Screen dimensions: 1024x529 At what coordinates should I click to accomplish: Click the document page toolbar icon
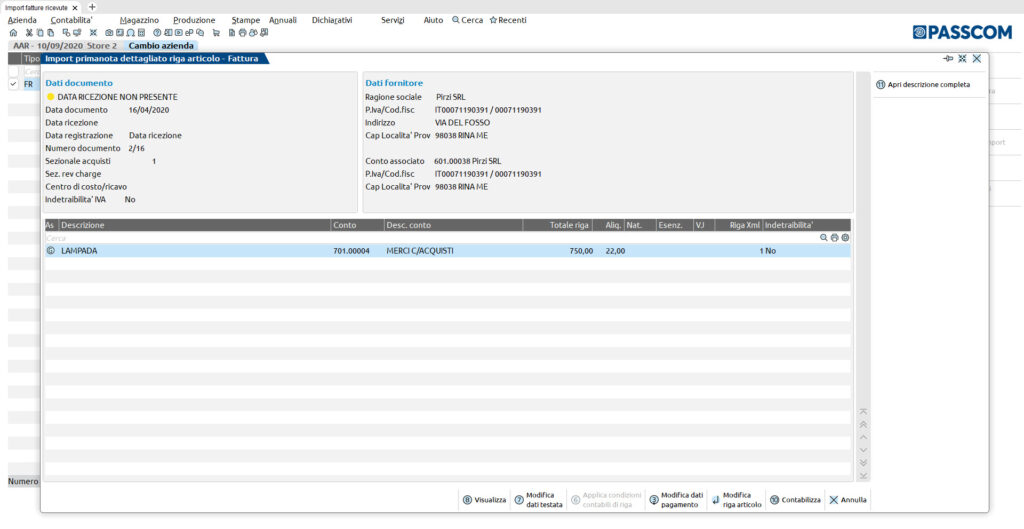232,33
